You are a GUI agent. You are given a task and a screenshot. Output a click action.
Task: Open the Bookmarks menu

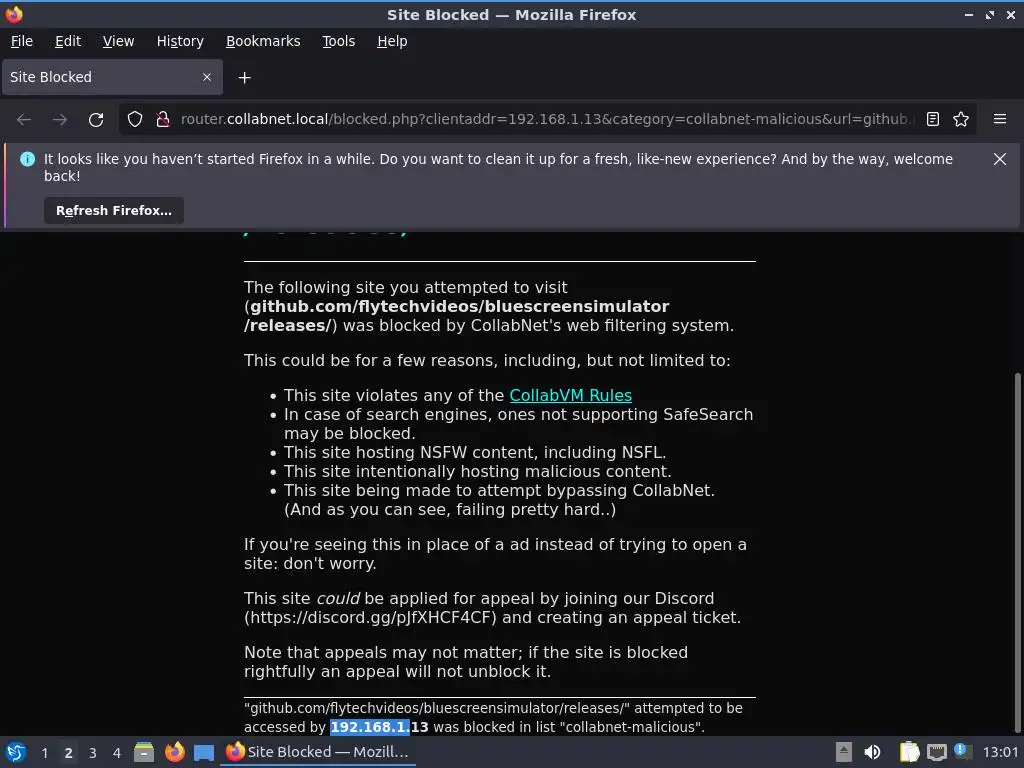coord(263,41)
